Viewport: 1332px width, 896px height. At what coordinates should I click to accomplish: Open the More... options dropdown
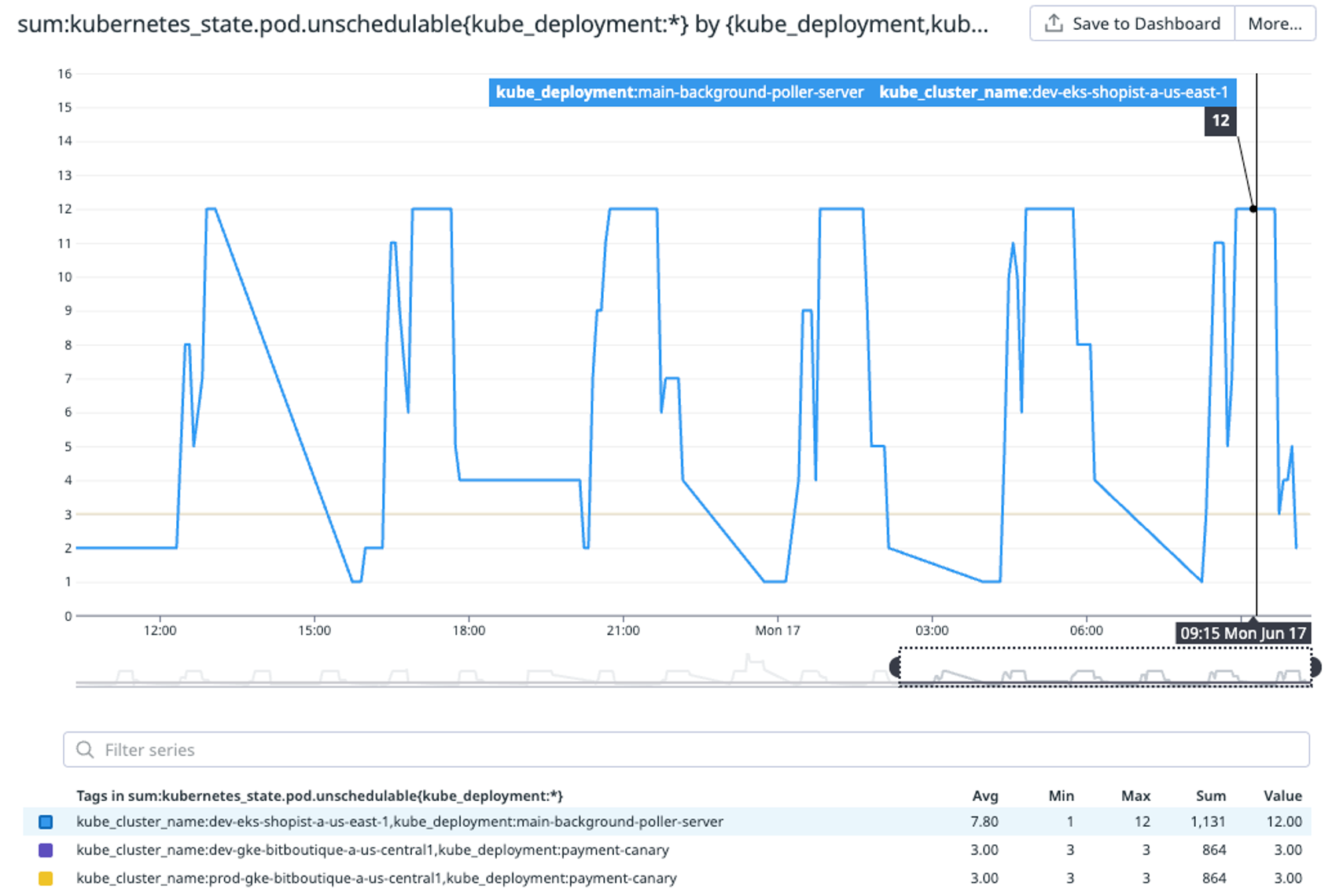[1275, 24]
